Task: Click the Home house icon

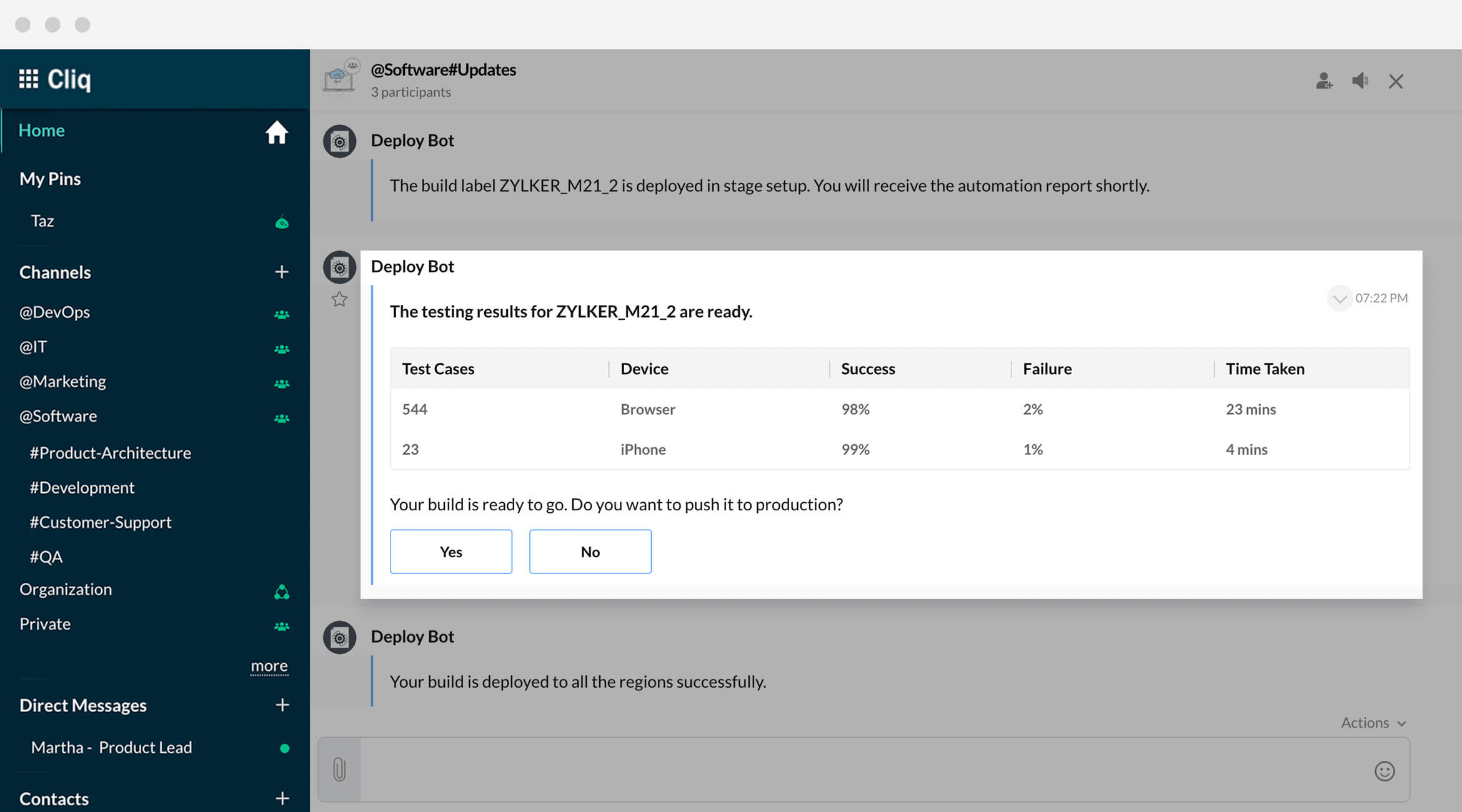Action: (x=276, y=132)
